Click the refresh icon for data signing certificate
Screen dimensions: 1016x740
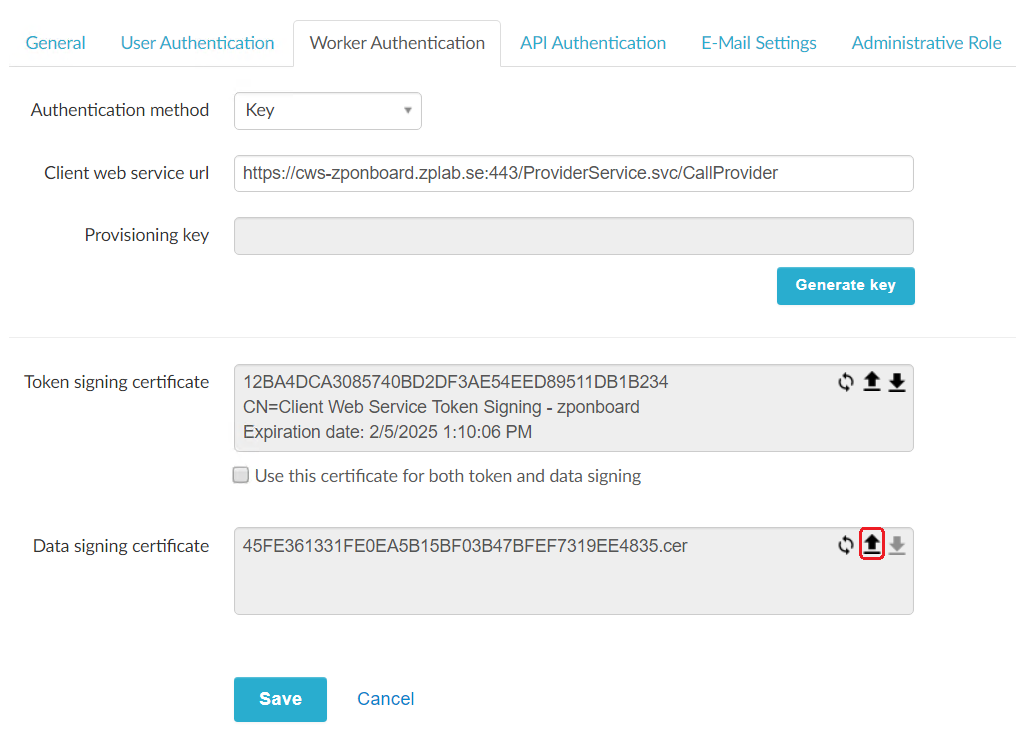pos(845,544)
